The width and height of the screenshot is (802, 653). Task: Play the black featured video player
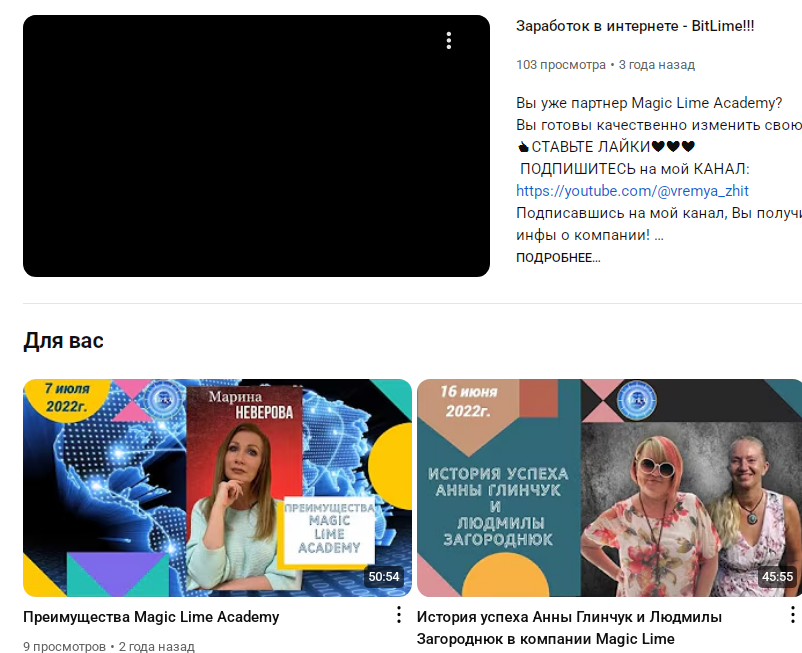pos(256,146)
